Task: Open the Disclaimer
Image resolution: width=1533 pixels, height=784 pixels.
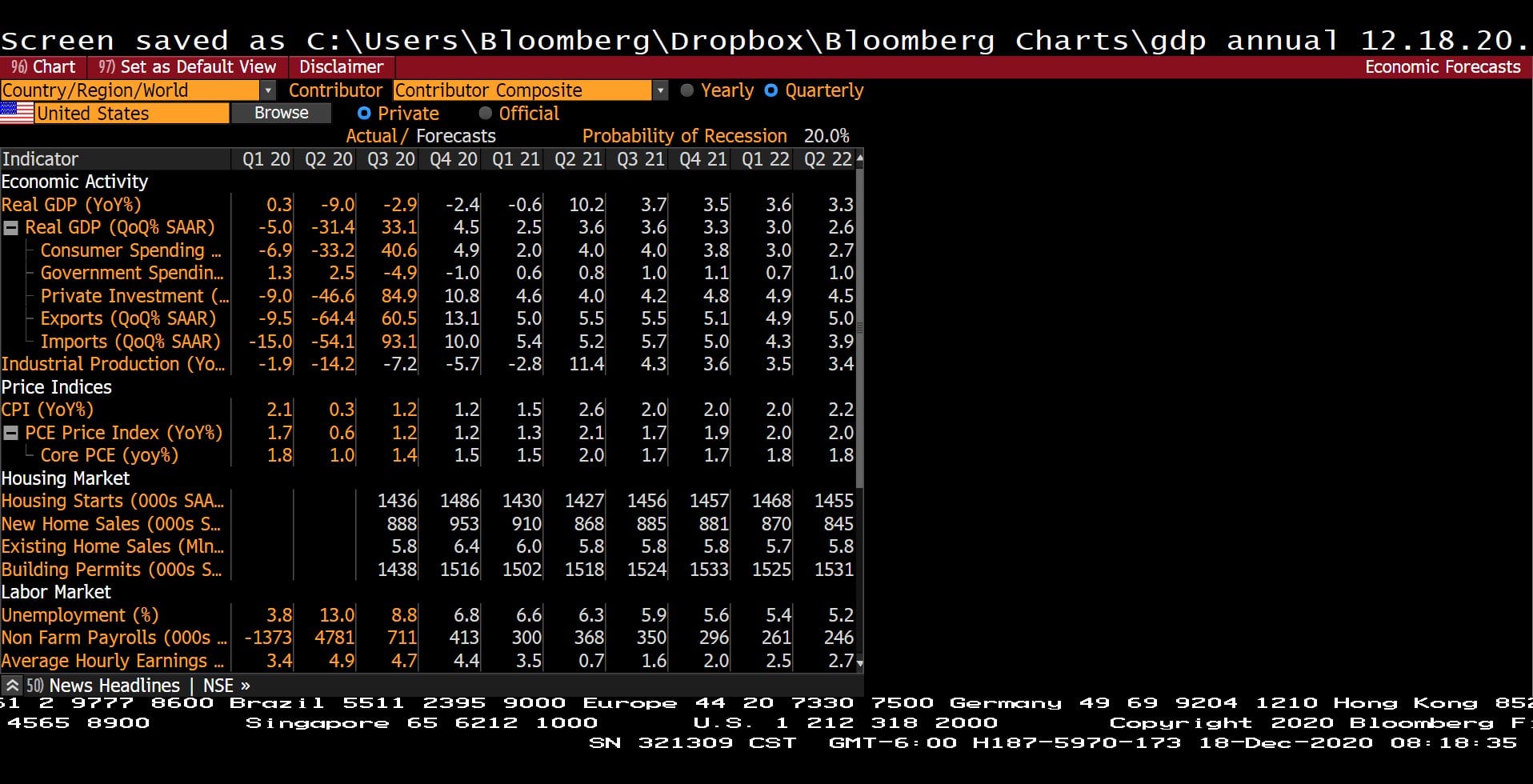Action: pyautogui.click(x=342, y=67)
